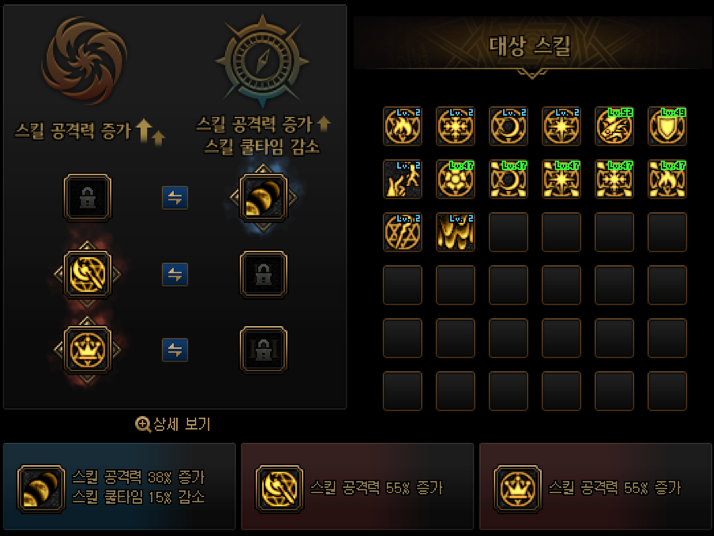Click the locked slot in top-left column

(87, 198)
